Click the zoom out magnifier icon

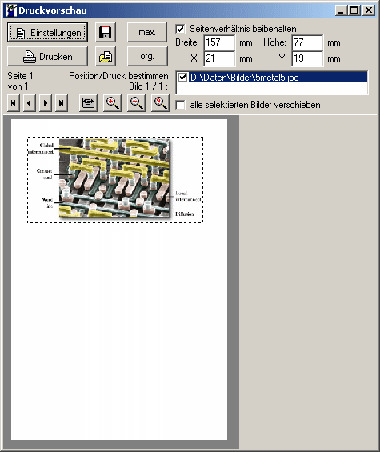click(x=136, y=103)
